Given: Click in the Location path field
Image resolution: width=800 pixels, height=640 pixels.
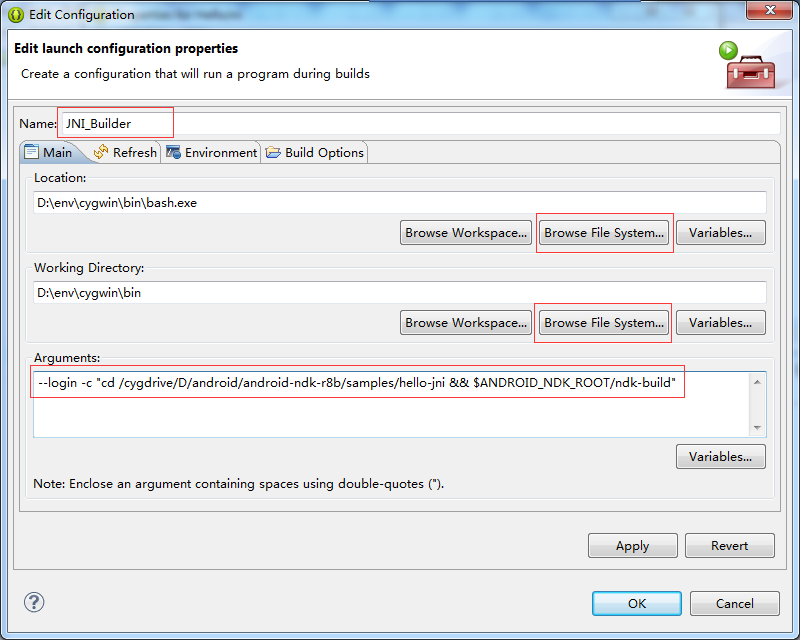Looking at the screenshot, I should (400, 203).
